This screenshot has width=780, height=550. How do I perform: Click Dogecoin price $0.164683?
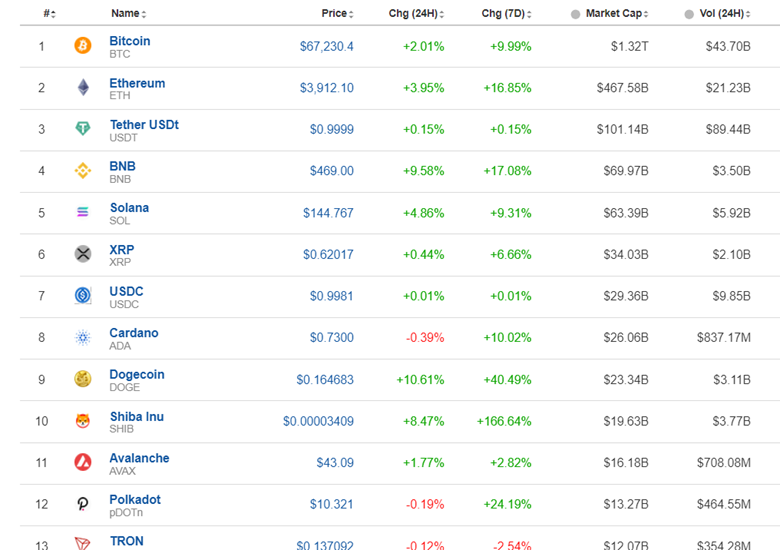click(x=325, y=379)
